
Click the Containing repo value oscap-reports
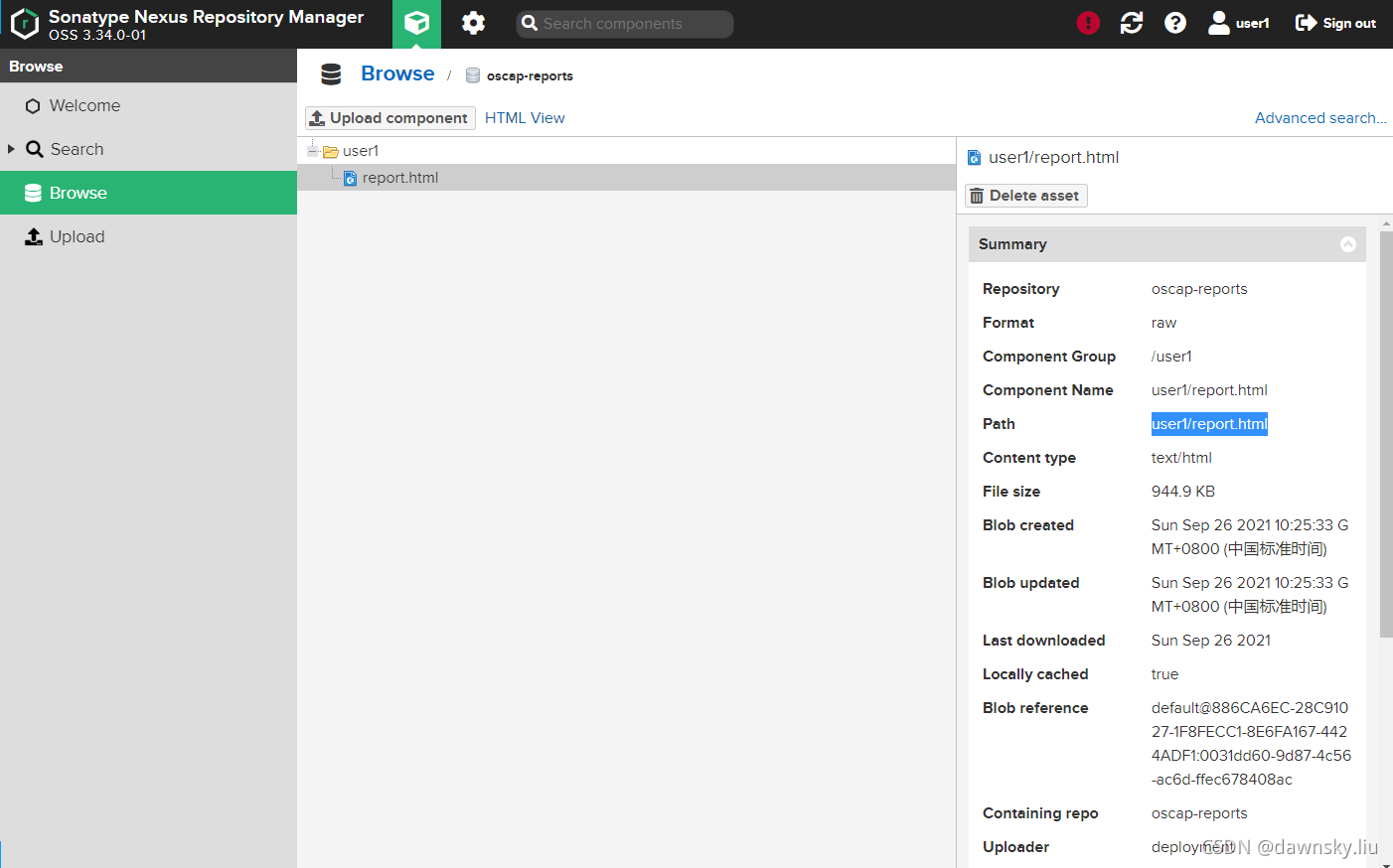click(1199, 813)
